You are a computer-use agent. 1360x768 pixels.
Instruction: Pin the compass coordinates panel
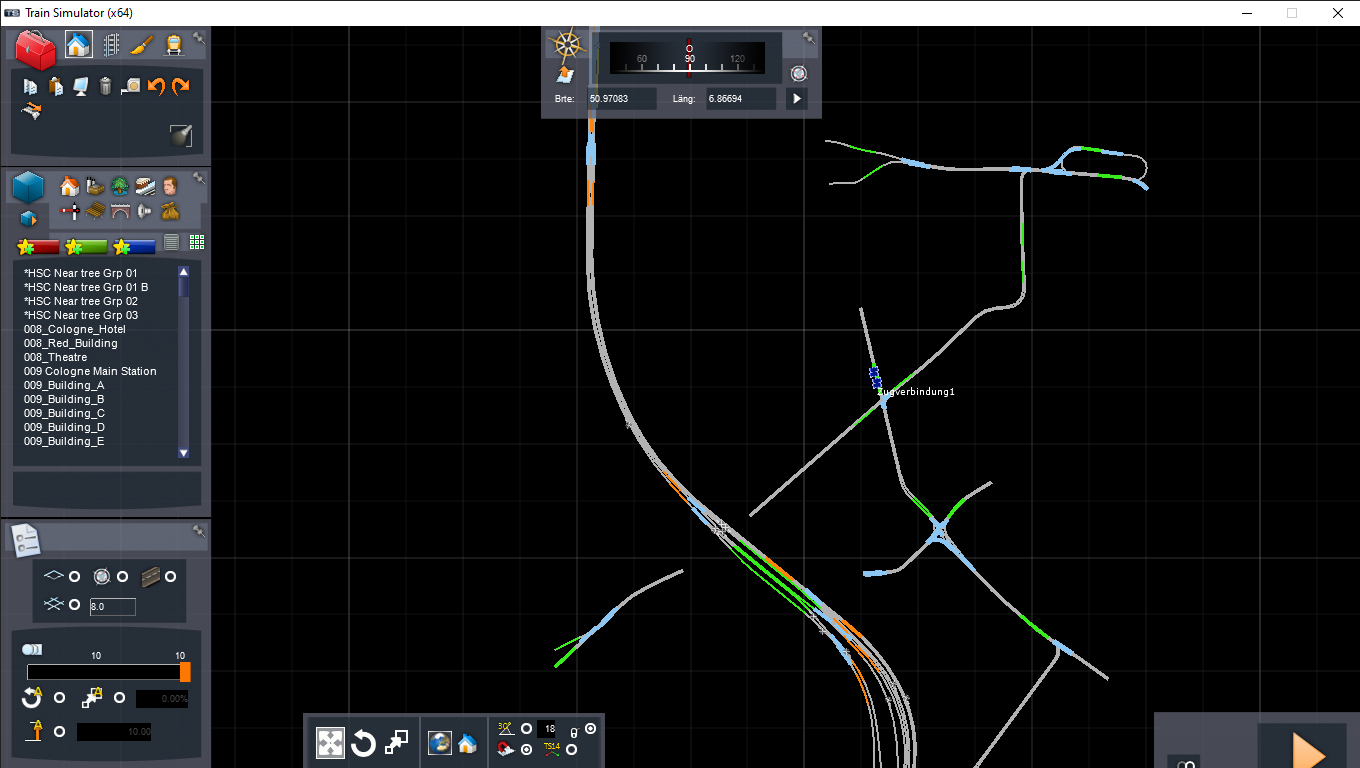pyautogui.click(x=809, y=38)
